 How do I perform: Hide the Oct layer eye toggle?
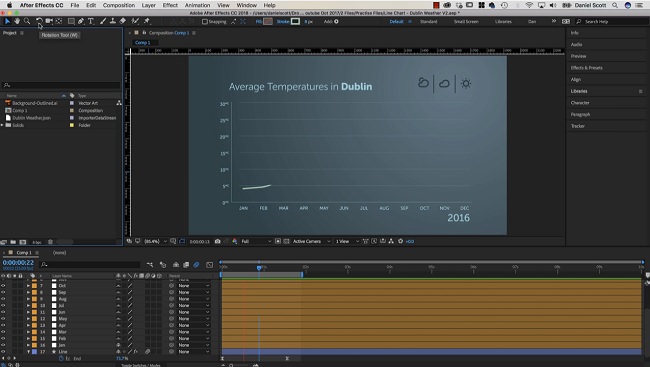coord(3,286)
